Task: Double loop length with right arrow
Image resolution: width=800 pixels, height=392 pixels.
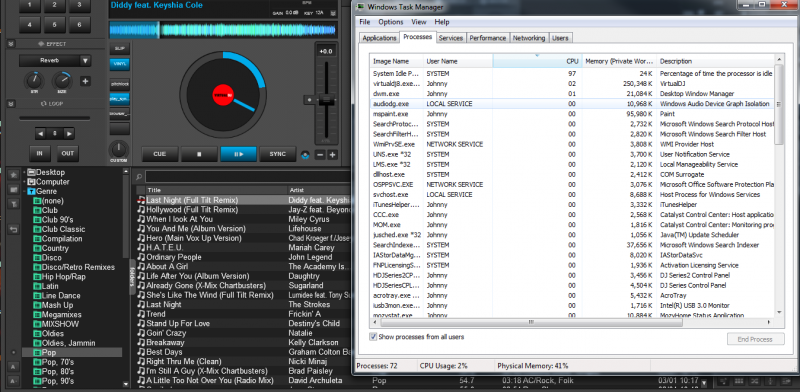Action: coord(68,134)
